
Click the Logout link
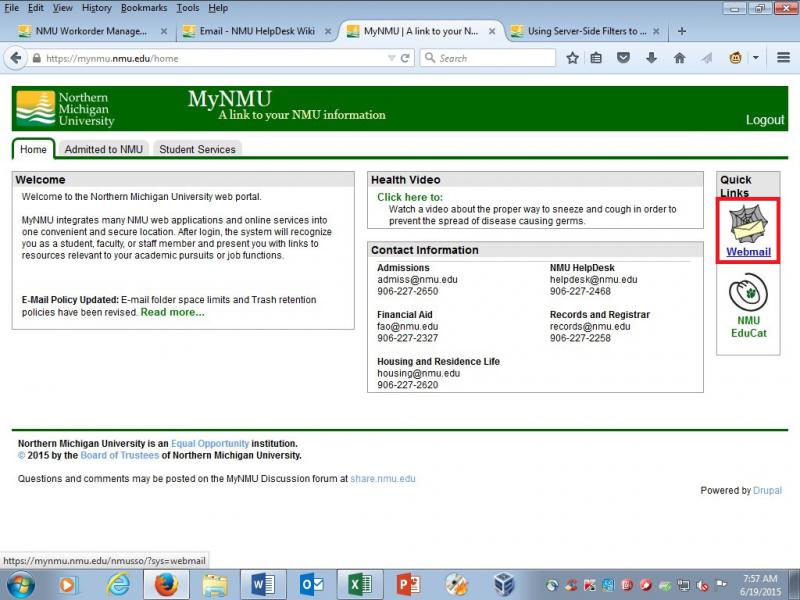coord(765,119)
